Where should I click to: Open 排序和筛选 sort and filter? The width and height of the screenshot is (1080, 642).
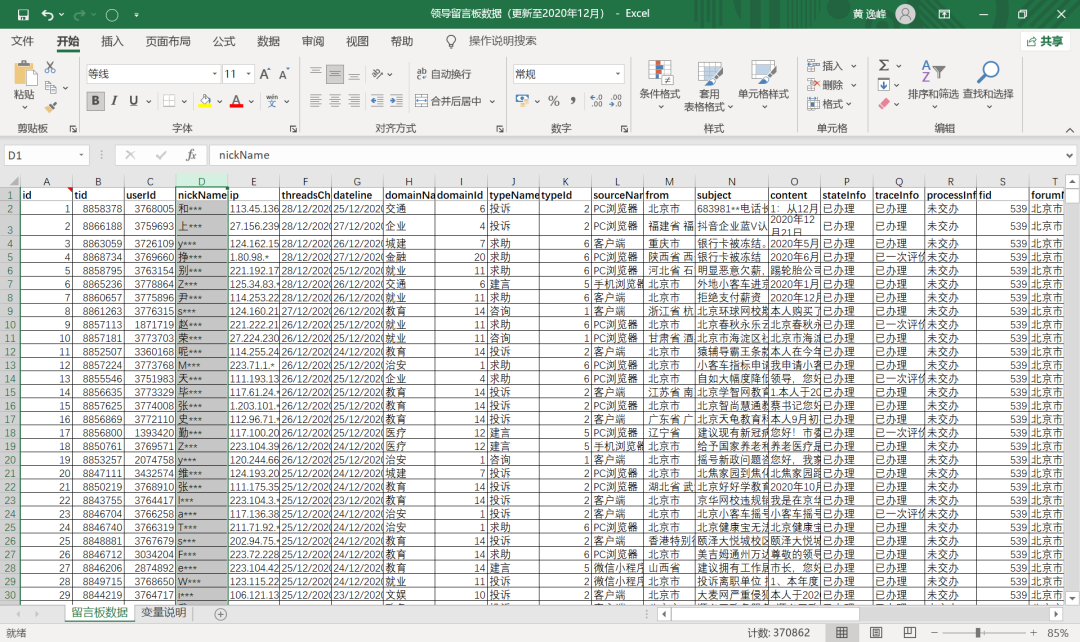click(x=933, y=83)
